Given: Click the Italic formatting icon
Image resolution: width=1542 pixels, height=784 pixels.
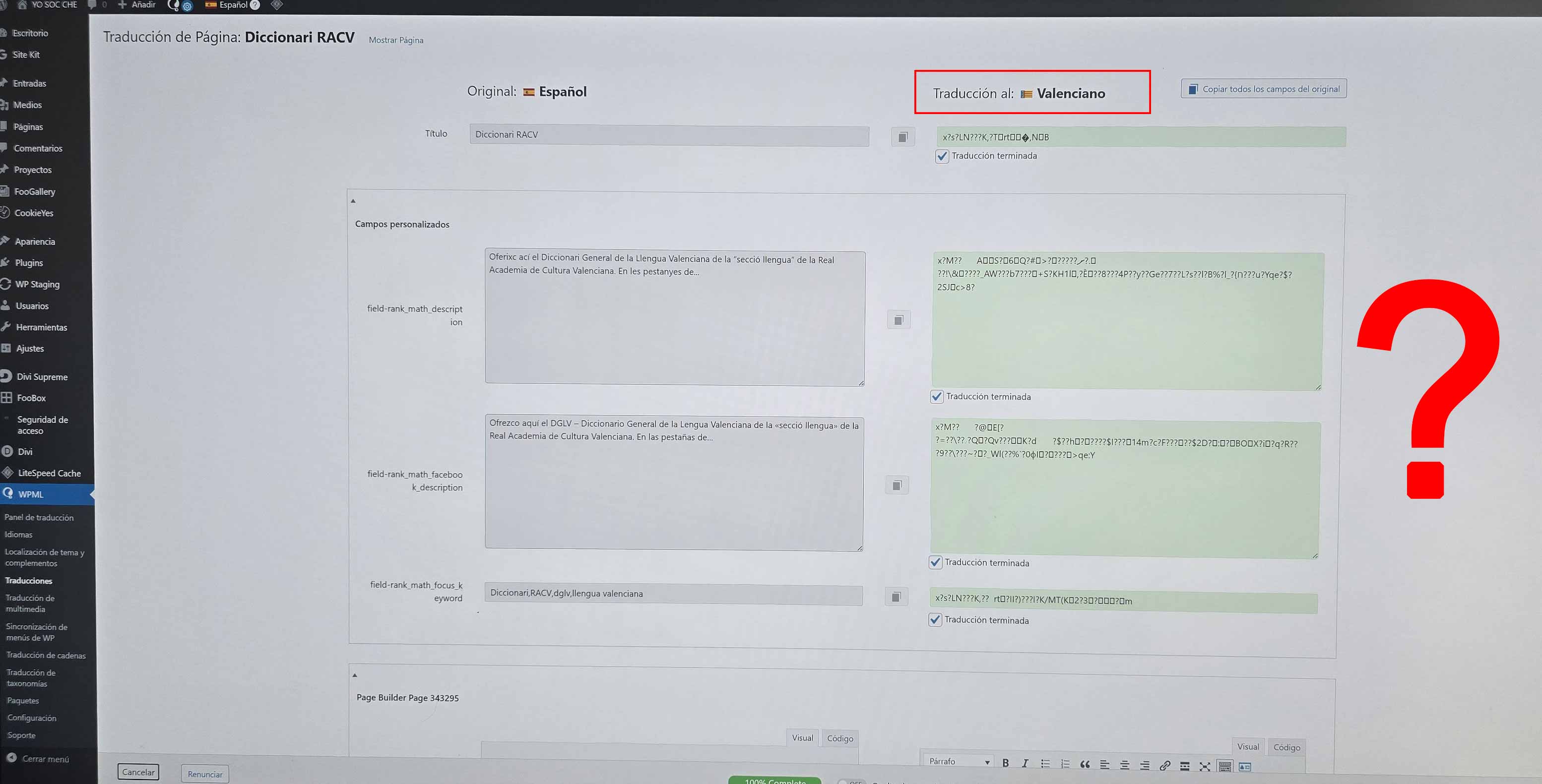Looking at the screenshot, I should coord(1026,764).
